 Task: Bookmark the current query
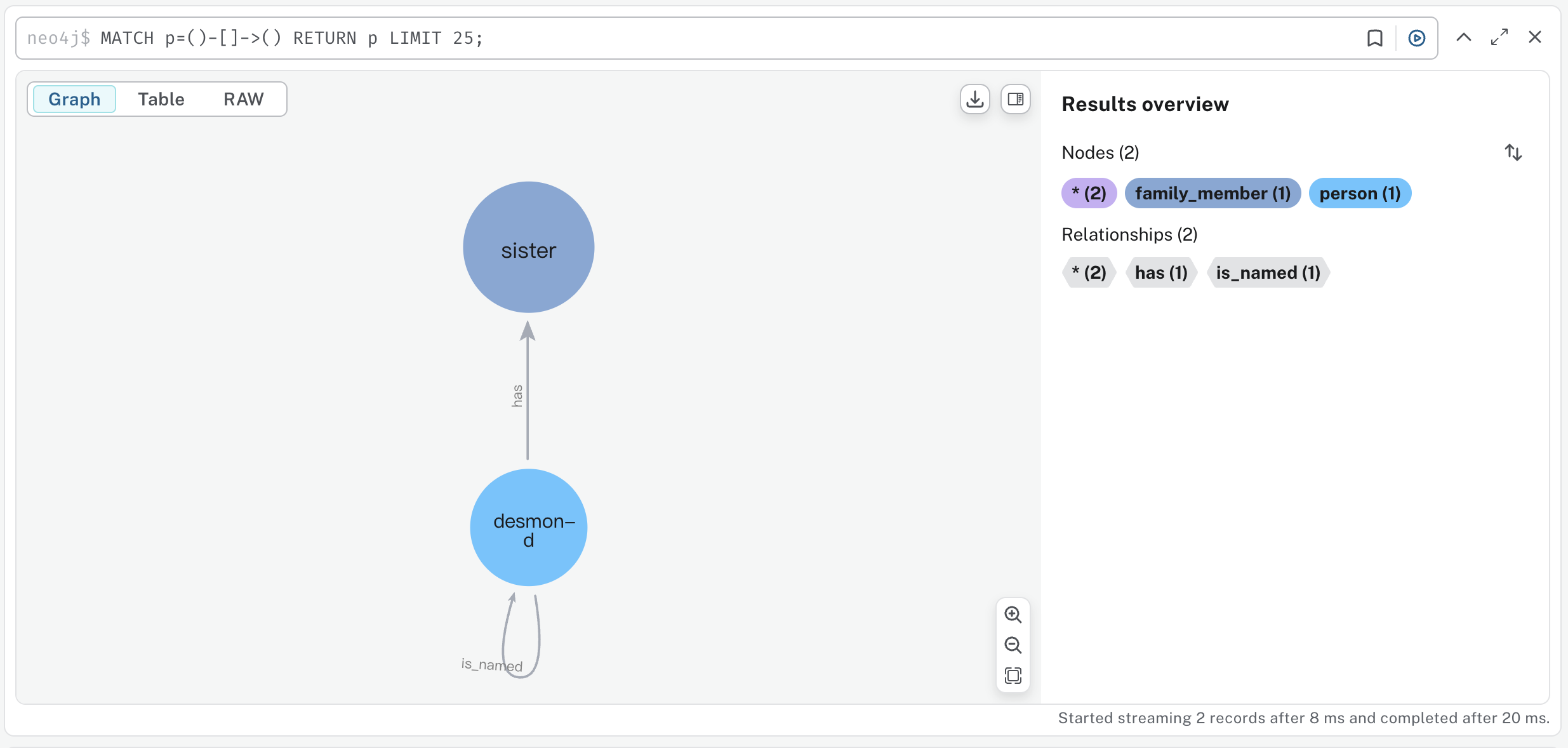coord(1374,38)
